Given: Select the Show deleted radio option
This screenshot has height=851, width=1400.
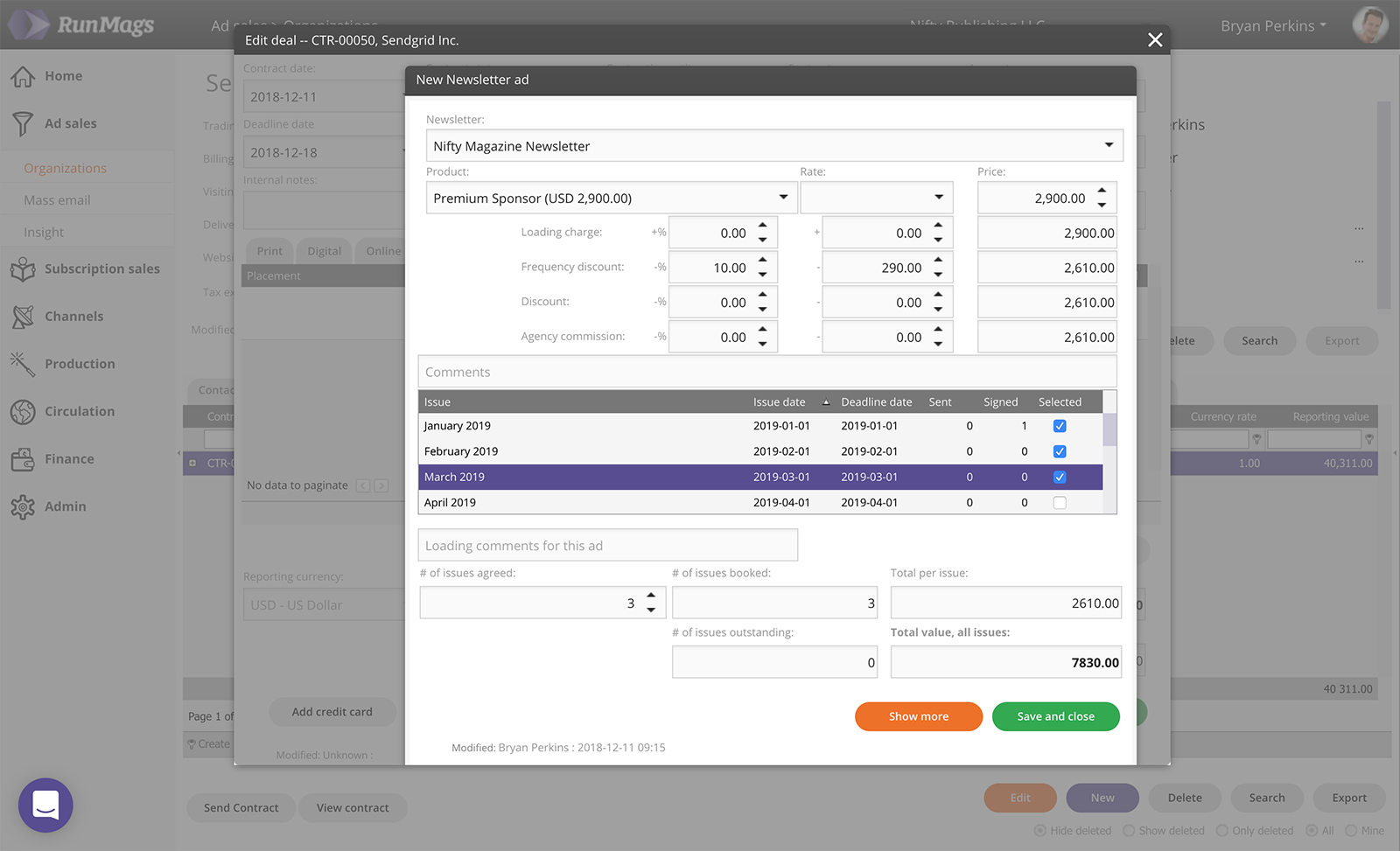Looking at the screenshot, I should pyautogui.click(x=1129, y=830).
